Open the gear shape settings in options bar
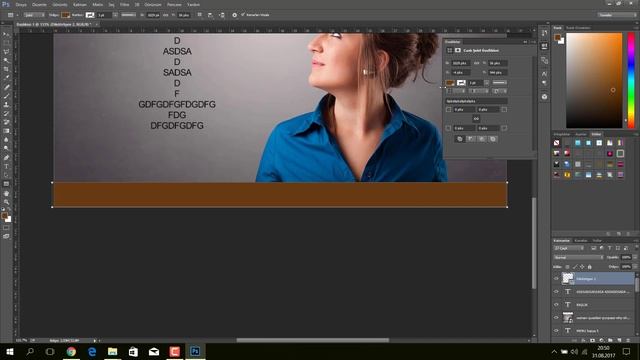Viewport: 640px width, 360px height. tap(235, 15)
